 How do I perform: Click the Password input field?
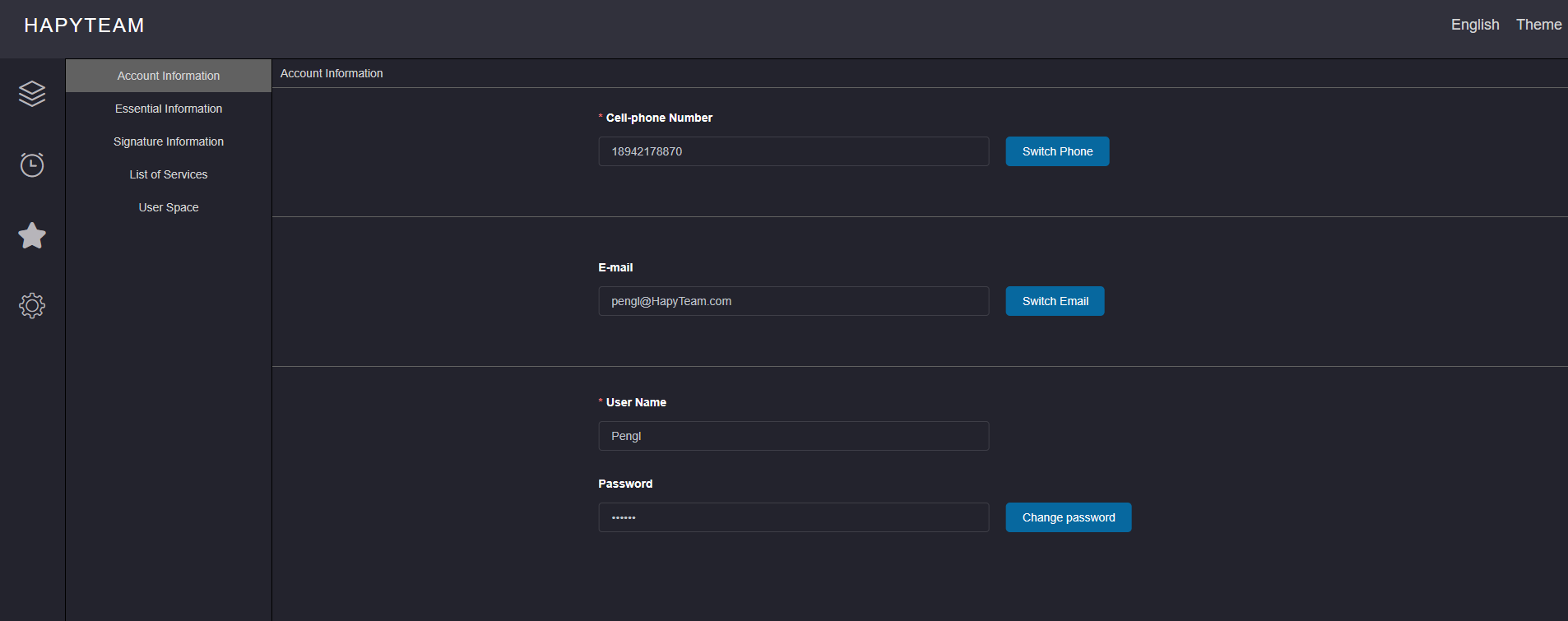click(794, 517)
